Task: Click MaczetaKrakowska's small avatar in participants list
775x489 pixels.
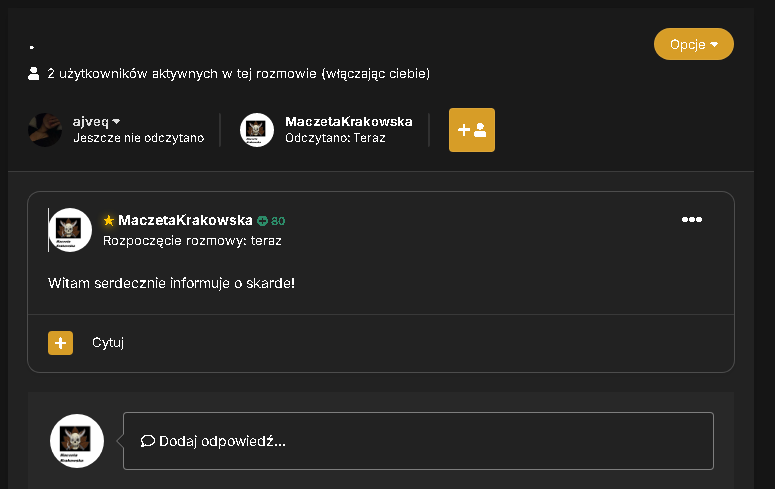Action: (x=257, y=130)
